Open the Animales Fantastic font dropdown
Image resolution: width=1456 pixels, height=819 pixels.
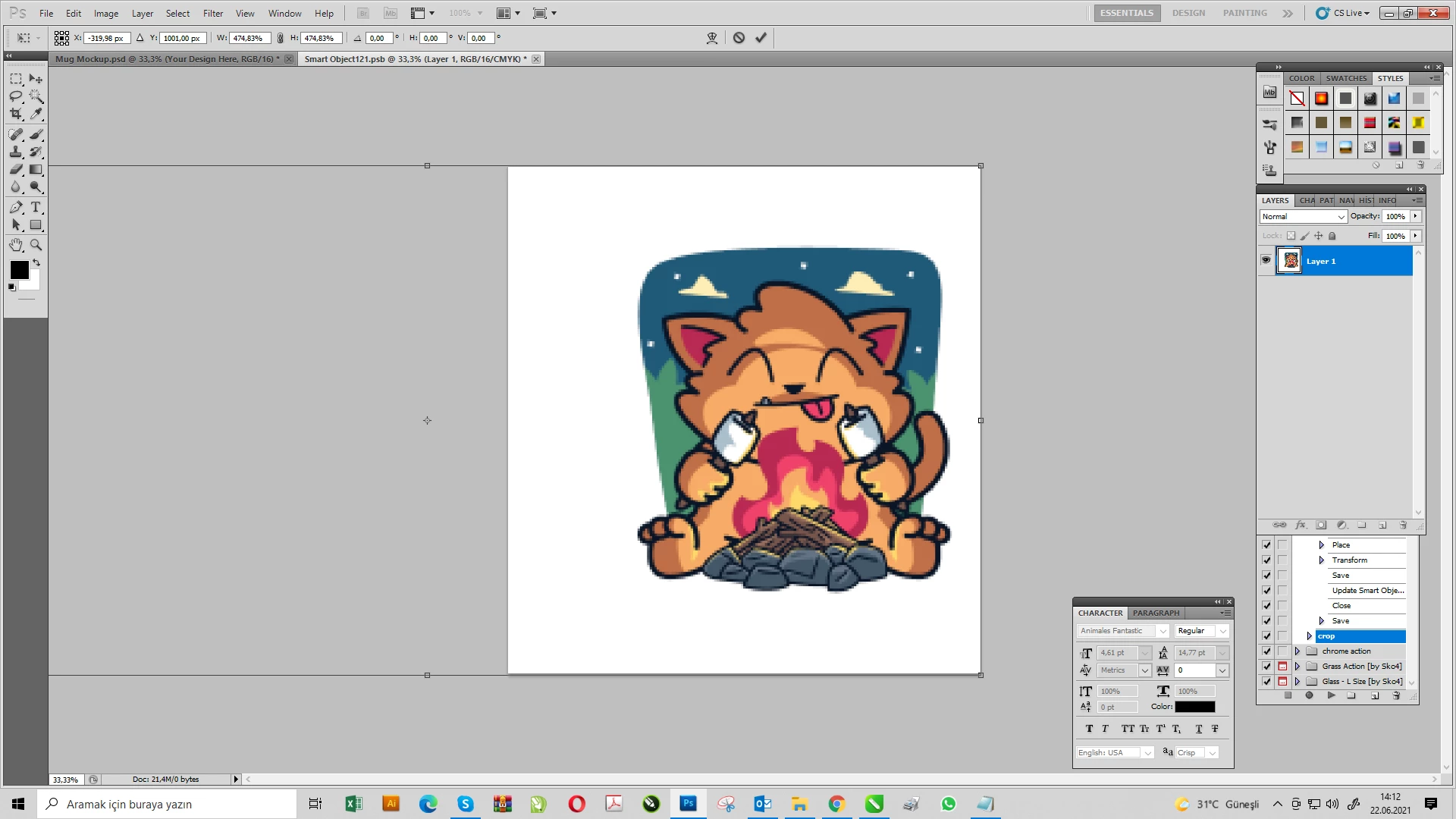tap(1163, 631)
